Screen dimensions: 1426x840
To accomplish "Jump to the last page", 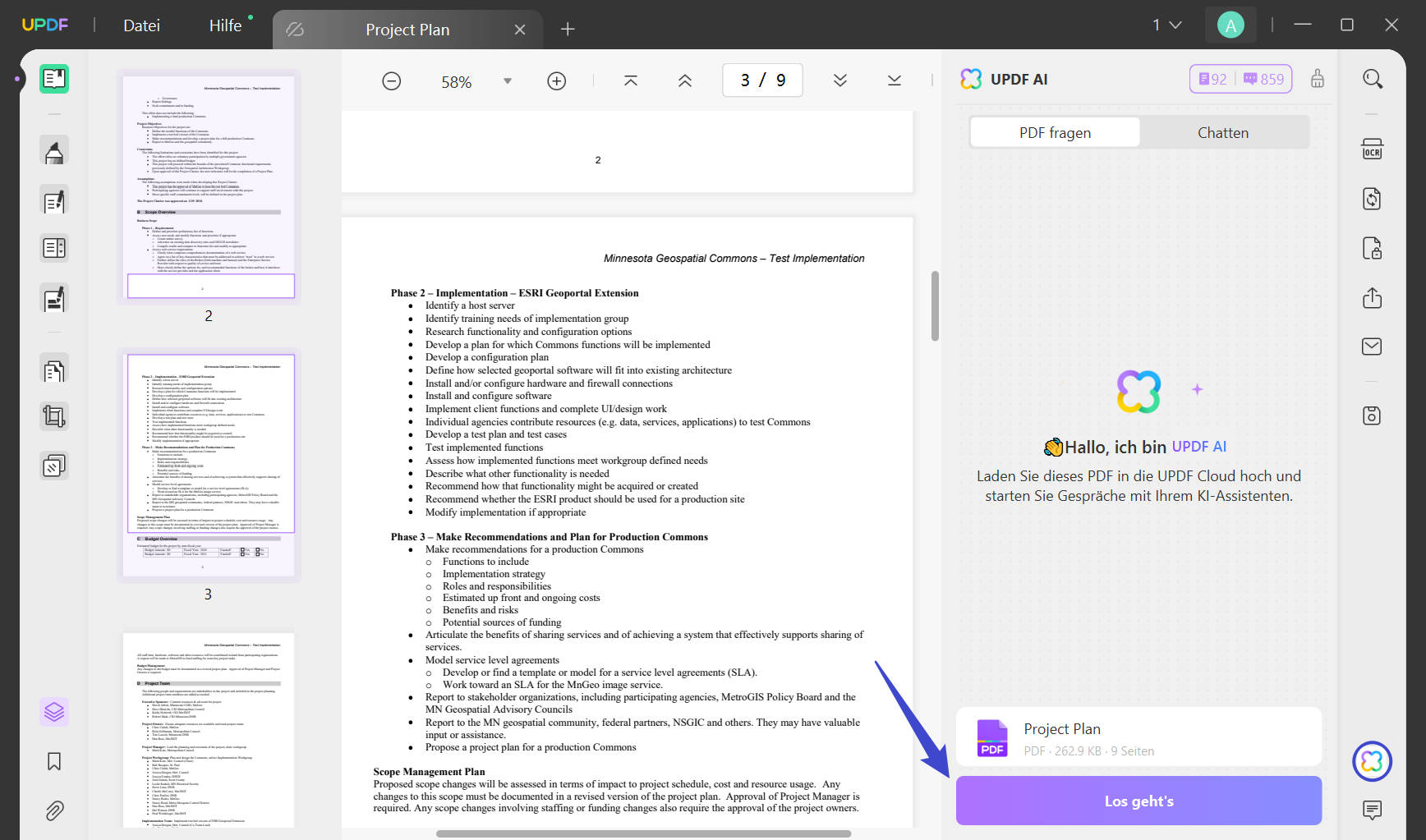I will [895, 80].
